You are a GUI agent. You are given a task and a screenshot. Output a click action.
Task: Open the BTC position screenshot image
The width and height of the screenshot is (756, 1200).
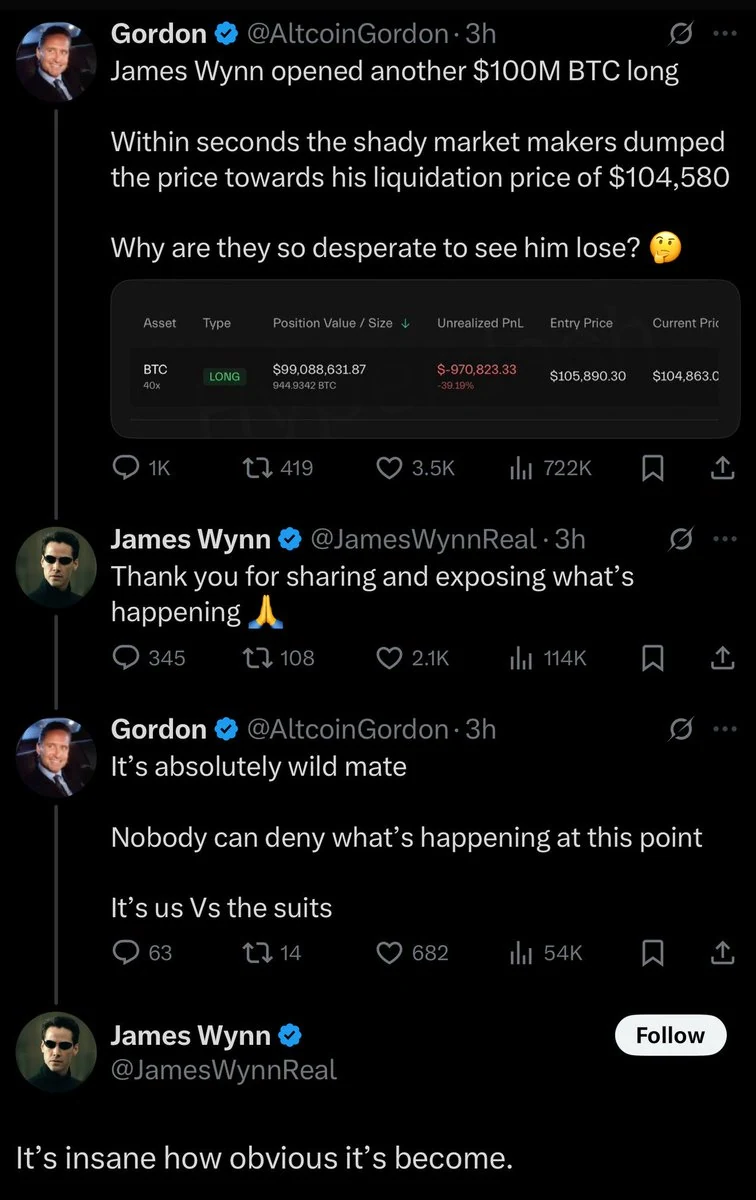425,359
